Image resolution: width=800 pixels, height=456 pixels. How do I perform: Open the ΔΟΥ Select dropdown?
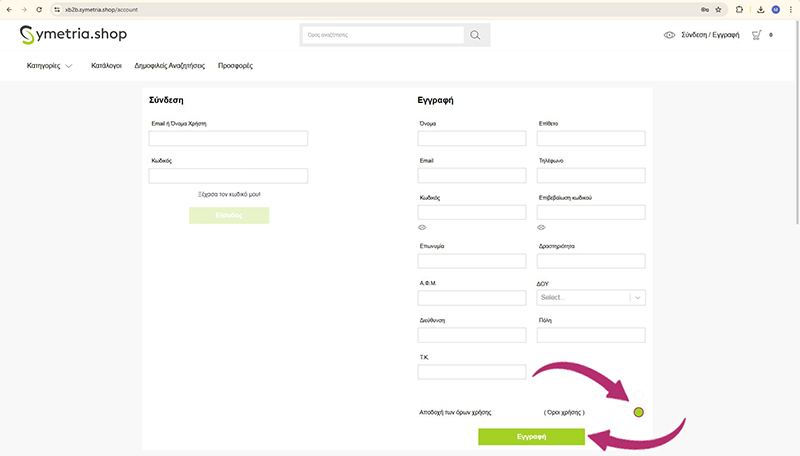(x=591, y=297)
